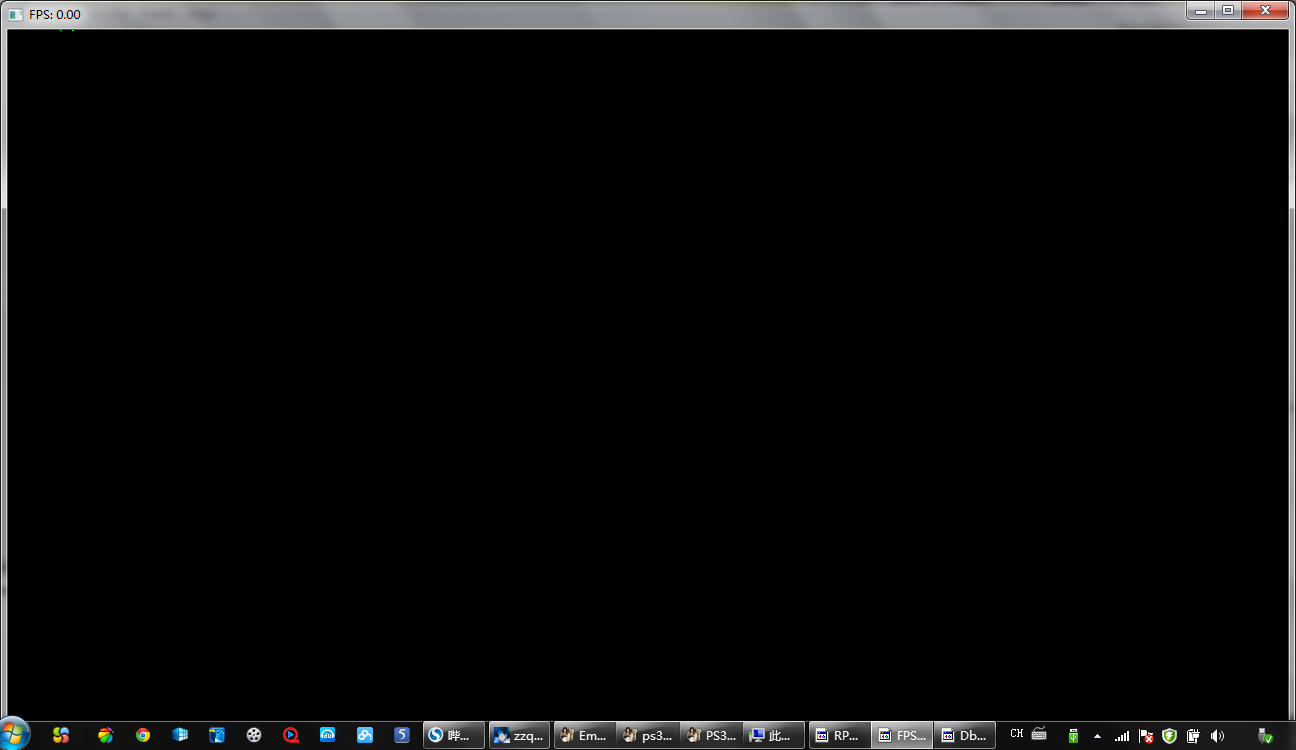The image size is (1296, 750).
Task: Close the FPS: 0.00 window
Action: coord(1265,10)
